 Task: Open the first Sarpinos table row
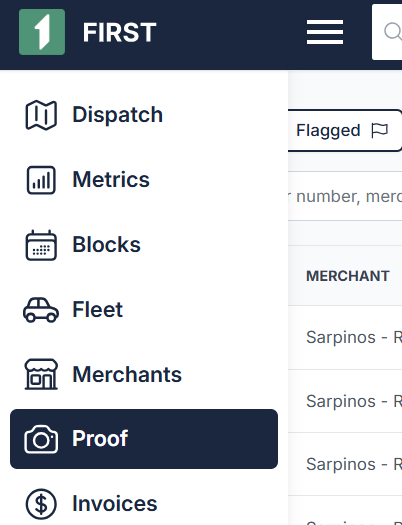pos(345,337)
